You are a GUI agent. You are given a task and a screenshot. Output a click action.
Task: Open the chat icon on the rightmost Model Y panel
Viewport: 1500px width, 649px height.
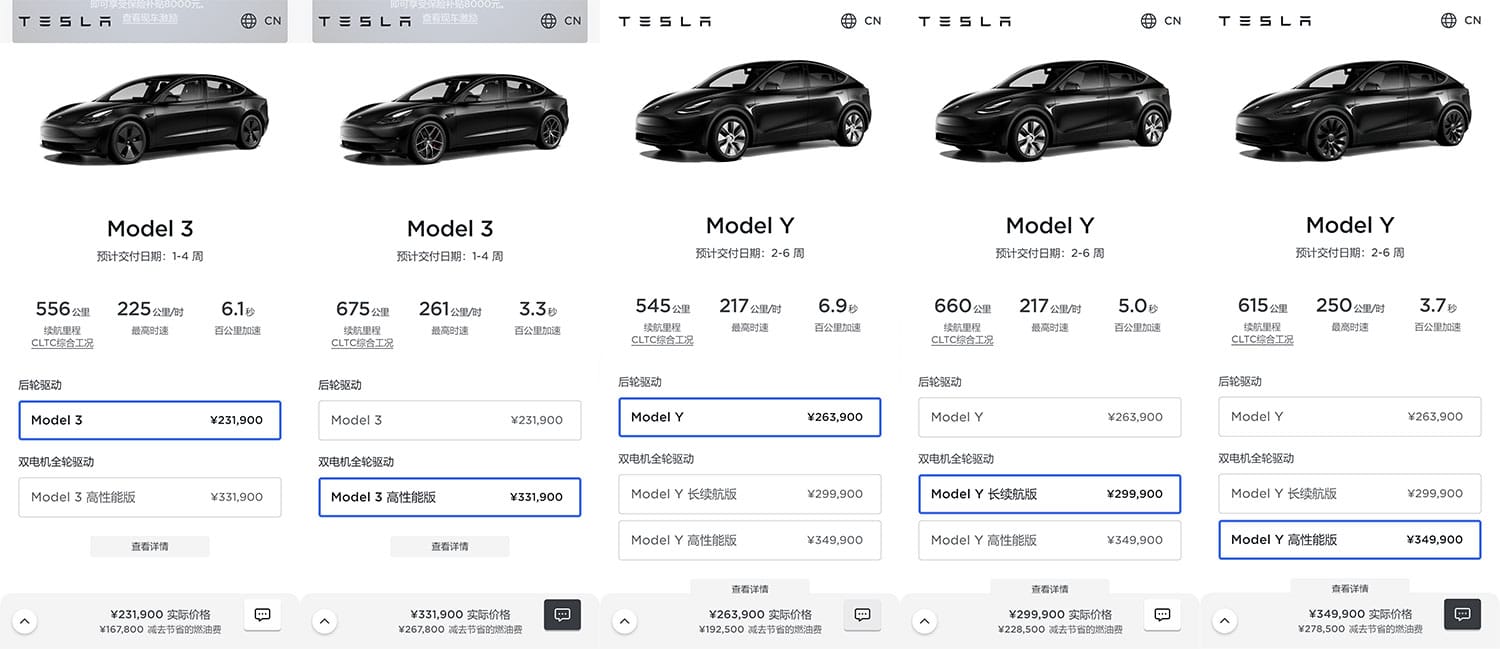tap(1461, 614)
